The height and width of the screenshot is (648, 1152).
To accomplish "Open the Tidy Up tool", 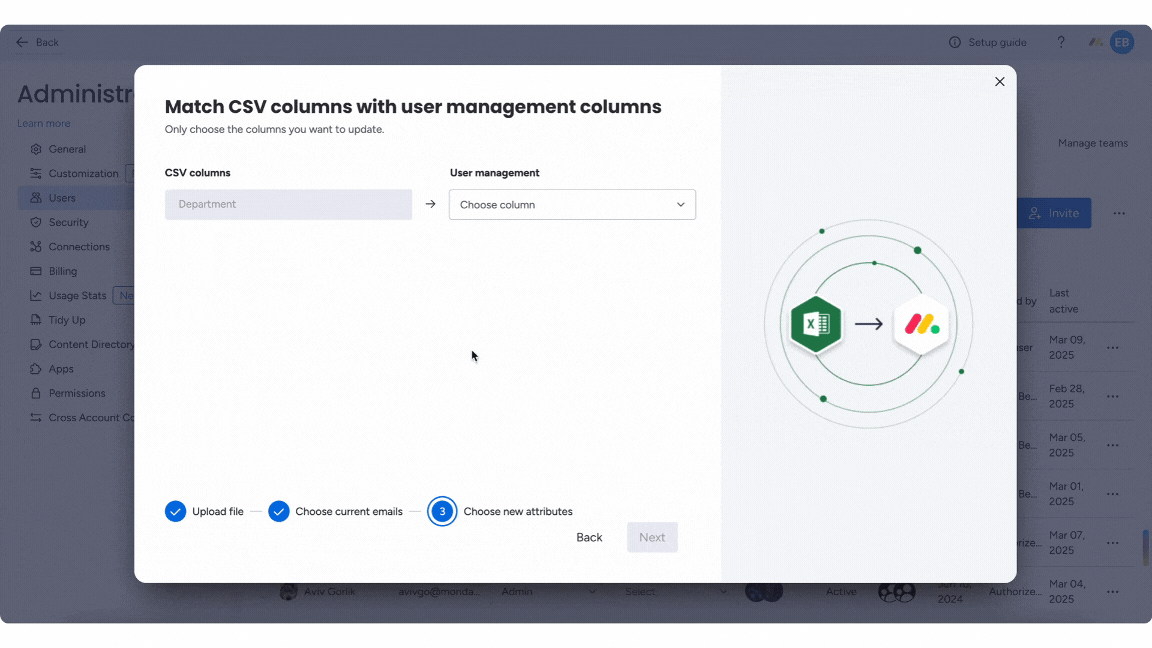I will (x=66, y=319).
